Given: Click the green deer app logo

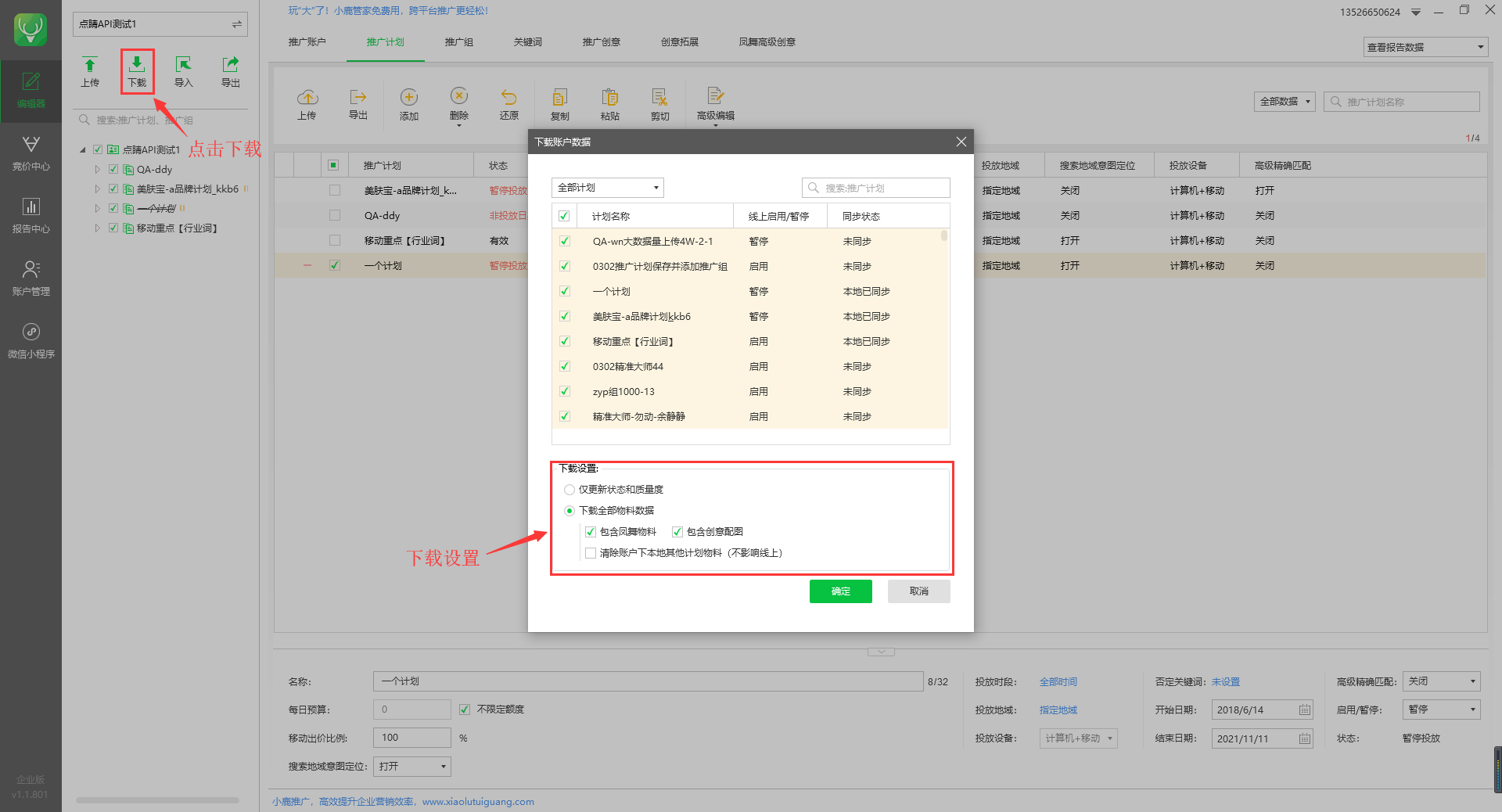Looking at the screenshot, I should pyautogui.click(x=31, y=30).
